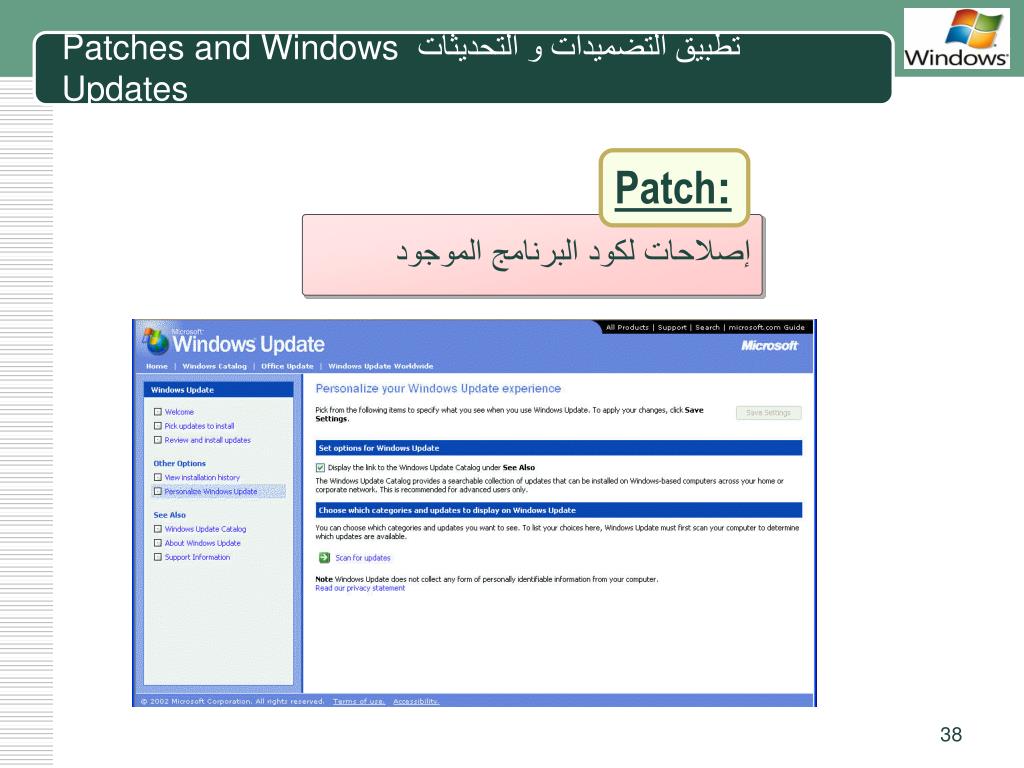This screenshot has width=1024, height=768.
Task: Click the square icon next to Windows Update Catalog
Action: [157, 529]
